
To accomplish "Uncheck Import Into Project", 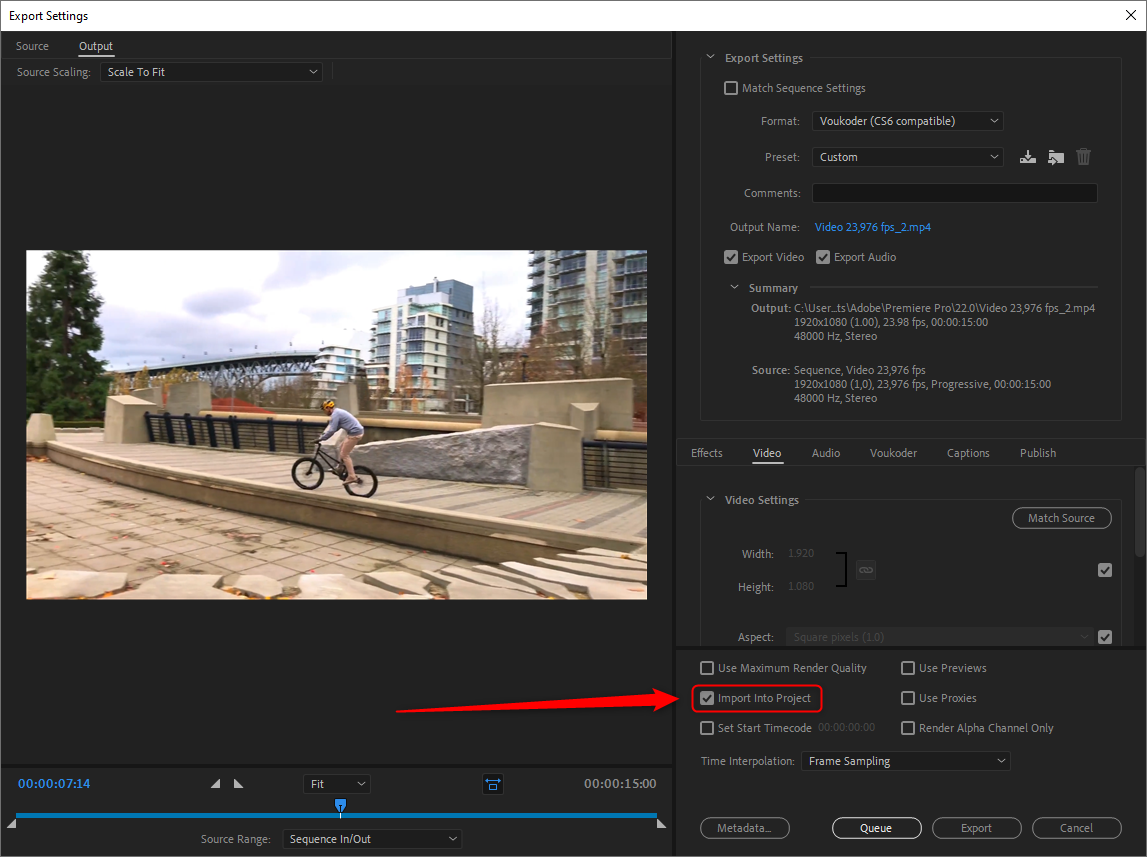I will click(x=708, y=698).
